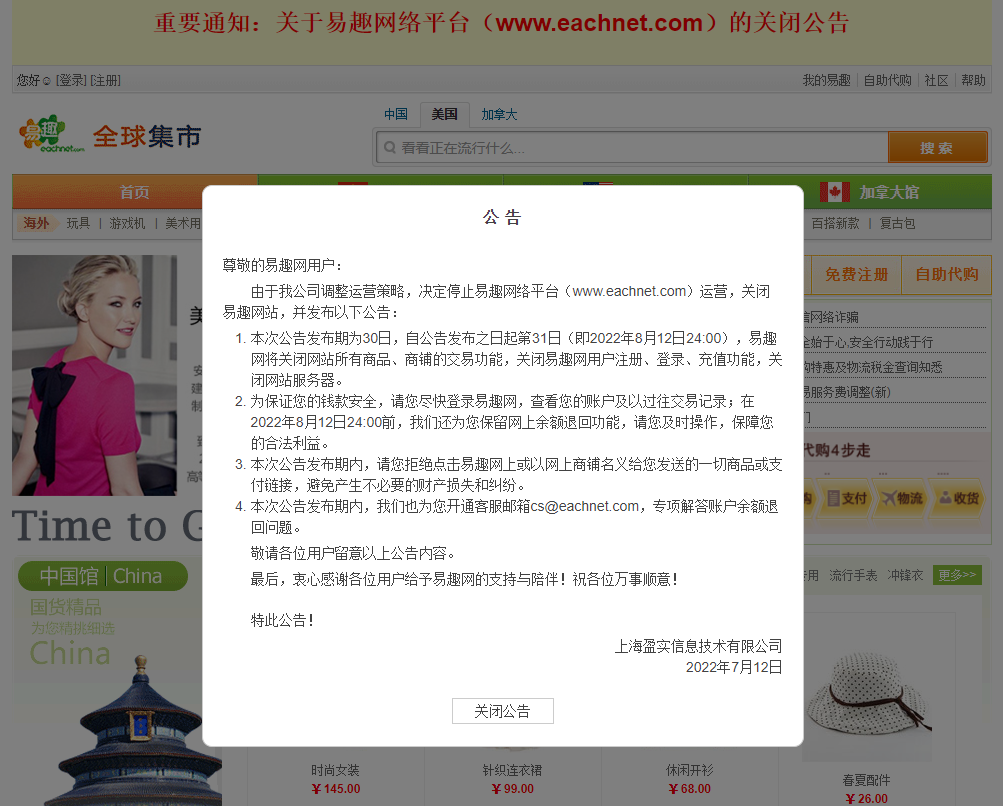Select the 美国 search tab
Image resolution: width=1003 pixels, height=806 pixels.
coord(445,114)
